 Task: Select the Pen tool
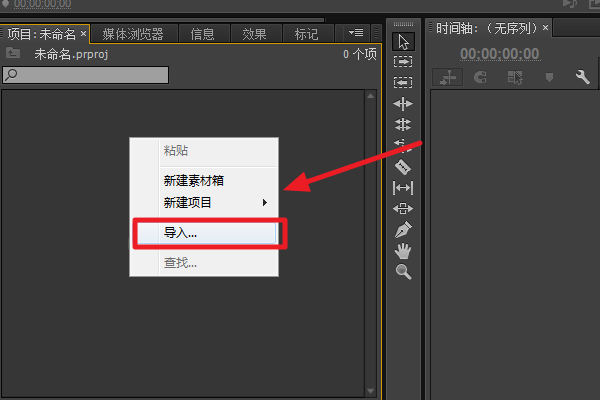(x=403, y=230)
